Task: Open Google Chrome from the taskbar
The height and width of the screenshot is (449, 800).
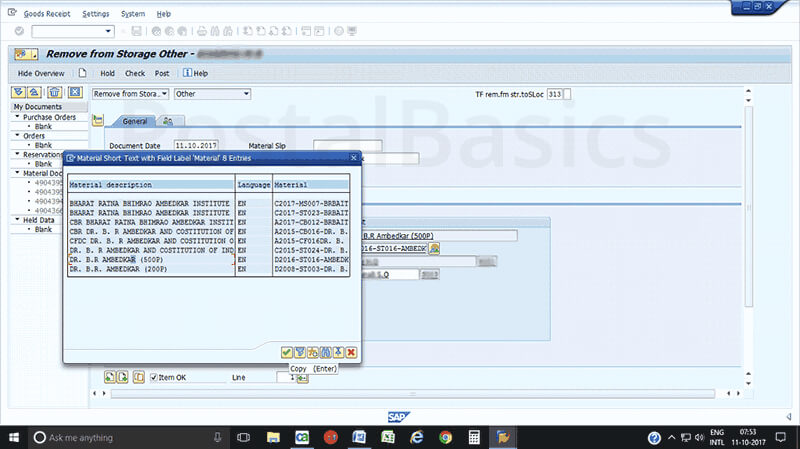Action: 445,437
